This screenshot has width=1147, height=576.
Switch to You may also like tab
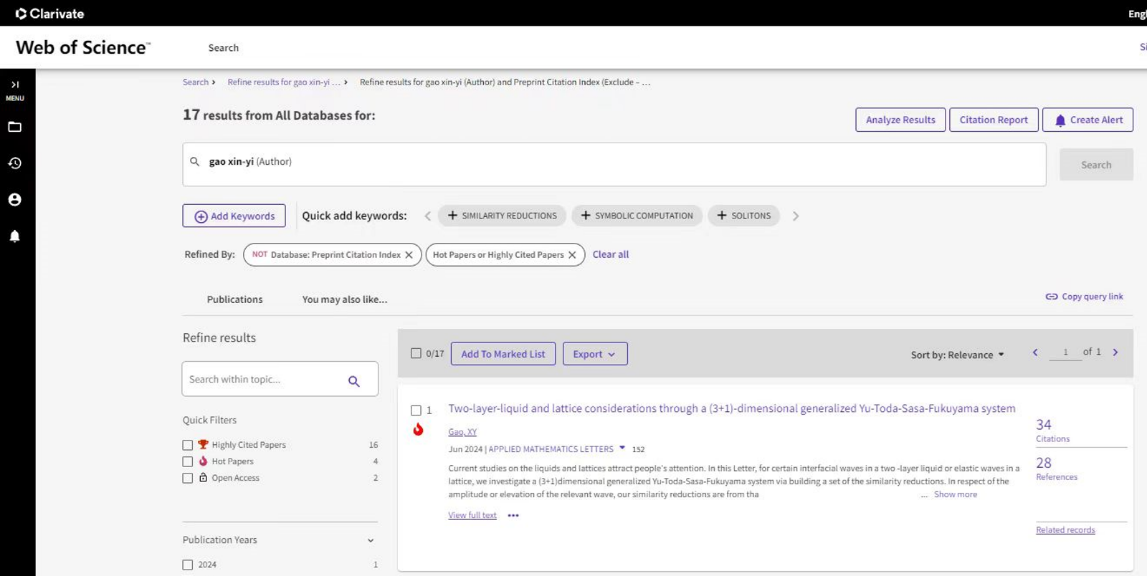[344, 299]
